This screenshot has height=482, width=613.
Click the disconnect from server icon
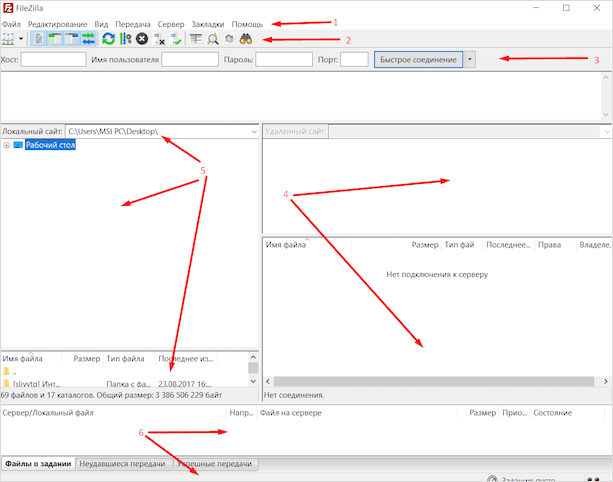coord(159,39)
